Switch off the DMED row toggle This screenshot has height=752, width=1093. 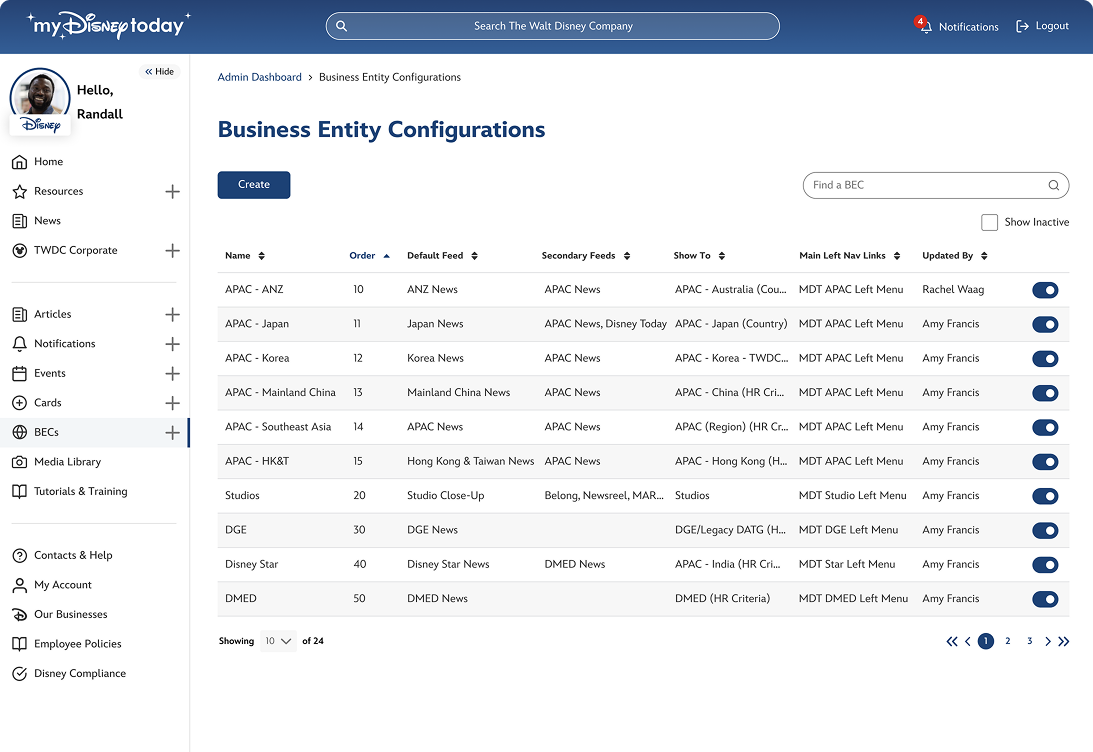coord(1044,599)
